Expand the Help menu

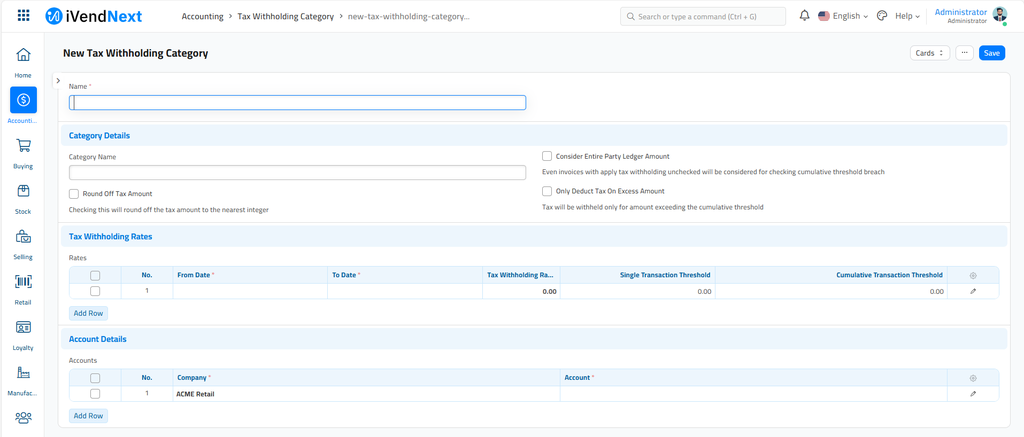(x=906, y=16)
